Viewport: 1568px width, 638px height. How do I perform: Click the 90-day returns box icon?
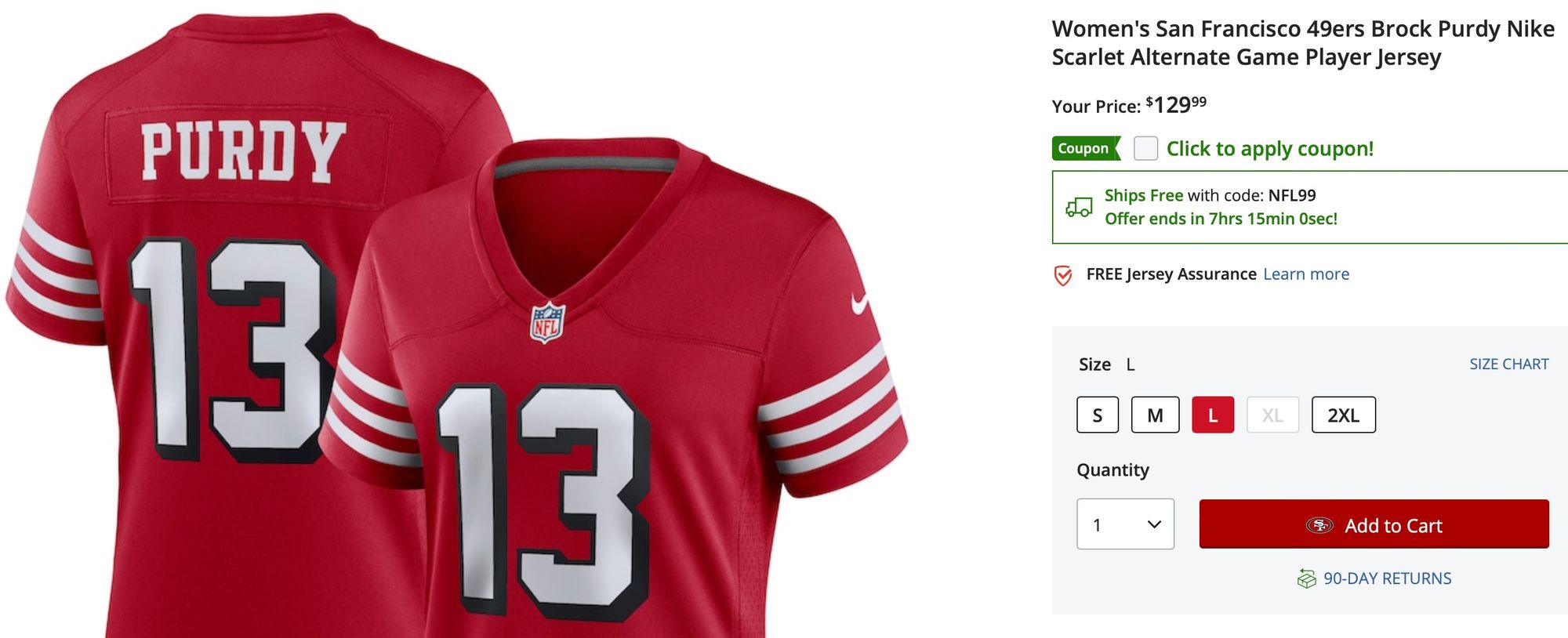pyautogui.click(x=1306, y=579)
